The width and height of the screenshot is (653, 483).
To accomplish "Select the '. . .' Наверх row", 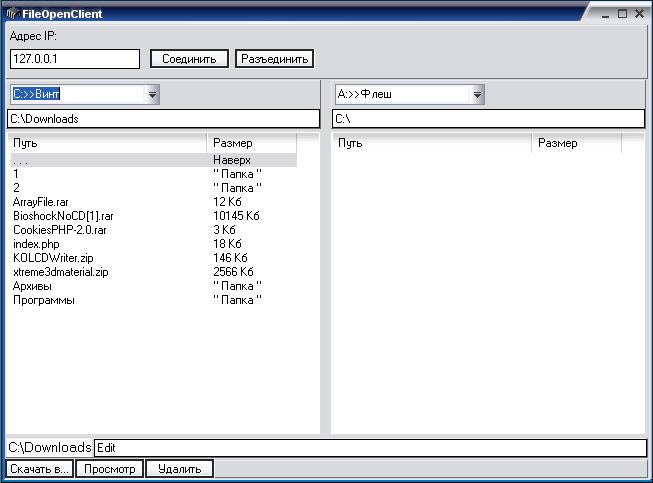I will coord(154,160).
